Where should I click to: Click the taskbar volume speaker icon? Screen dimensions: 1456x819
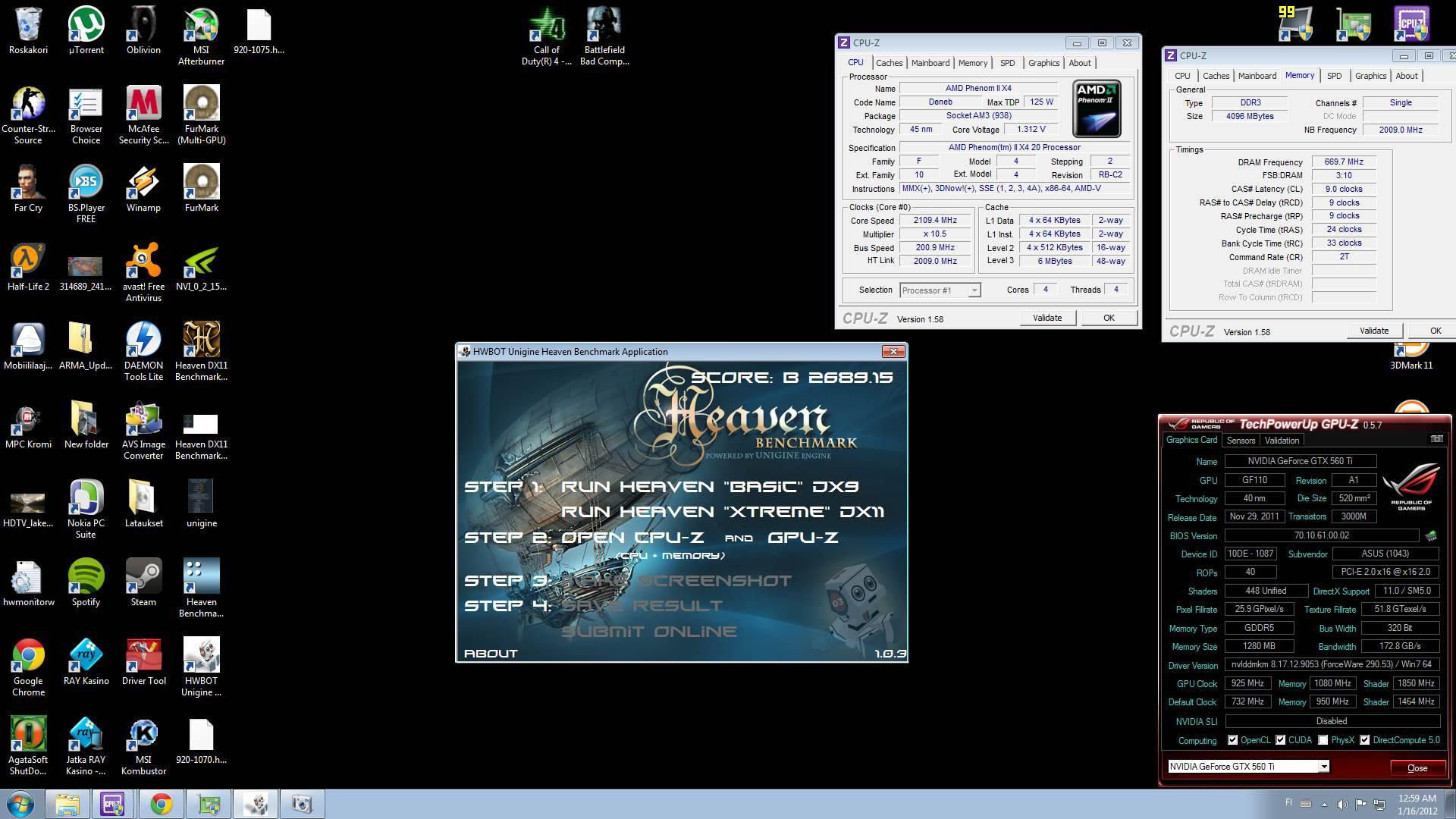click(x=1342, y=804)
